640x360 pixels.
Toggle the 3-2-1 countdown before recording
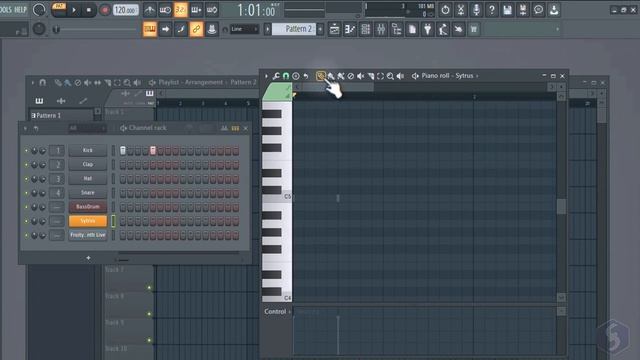coord(180,10)
